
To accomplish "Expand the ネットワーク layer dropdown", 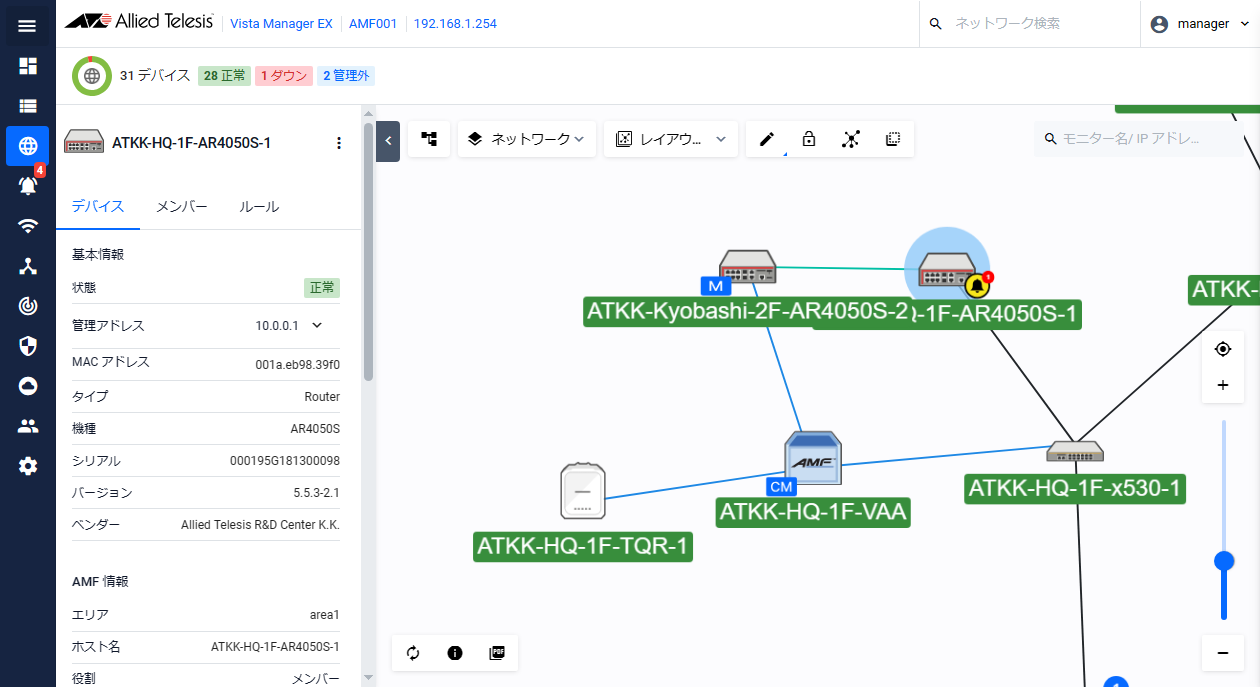I will coord(527,139).
